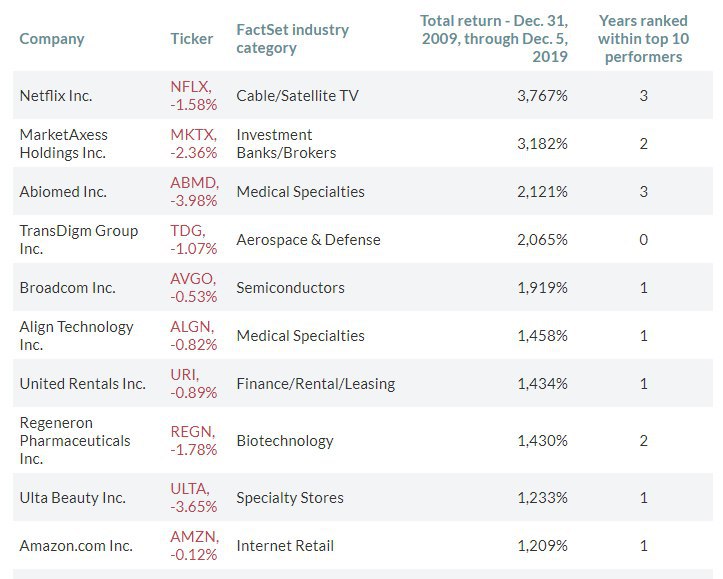Click the NFLX ticker link
Viewport: 723px width, 579px height.
(x=189, y=87)
